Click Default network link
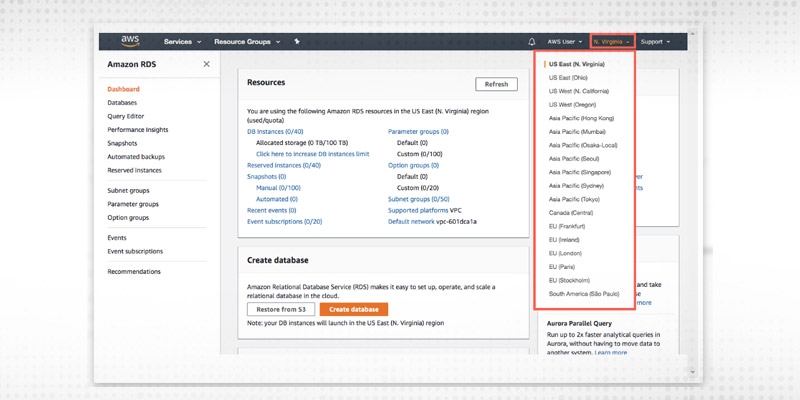800x400 pixels. pos(411,222)
